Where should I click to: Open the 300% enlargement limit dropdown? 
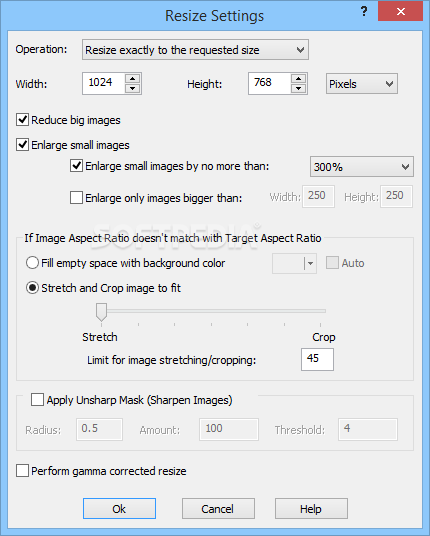point(362,166)
